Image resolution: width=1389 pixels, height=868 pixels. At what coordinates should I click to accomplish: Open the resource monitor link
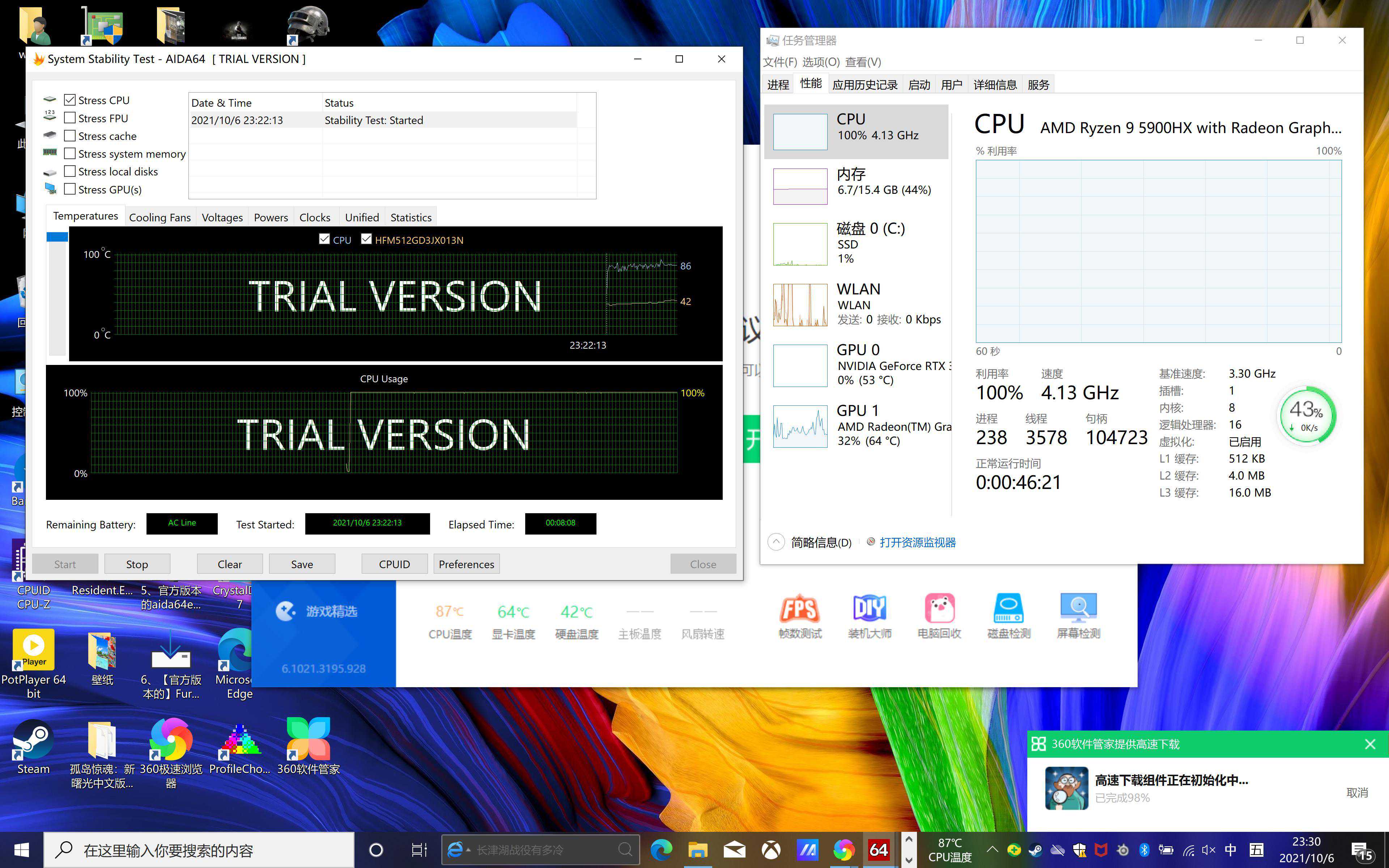pyautogui.click(x=917, y=542)
